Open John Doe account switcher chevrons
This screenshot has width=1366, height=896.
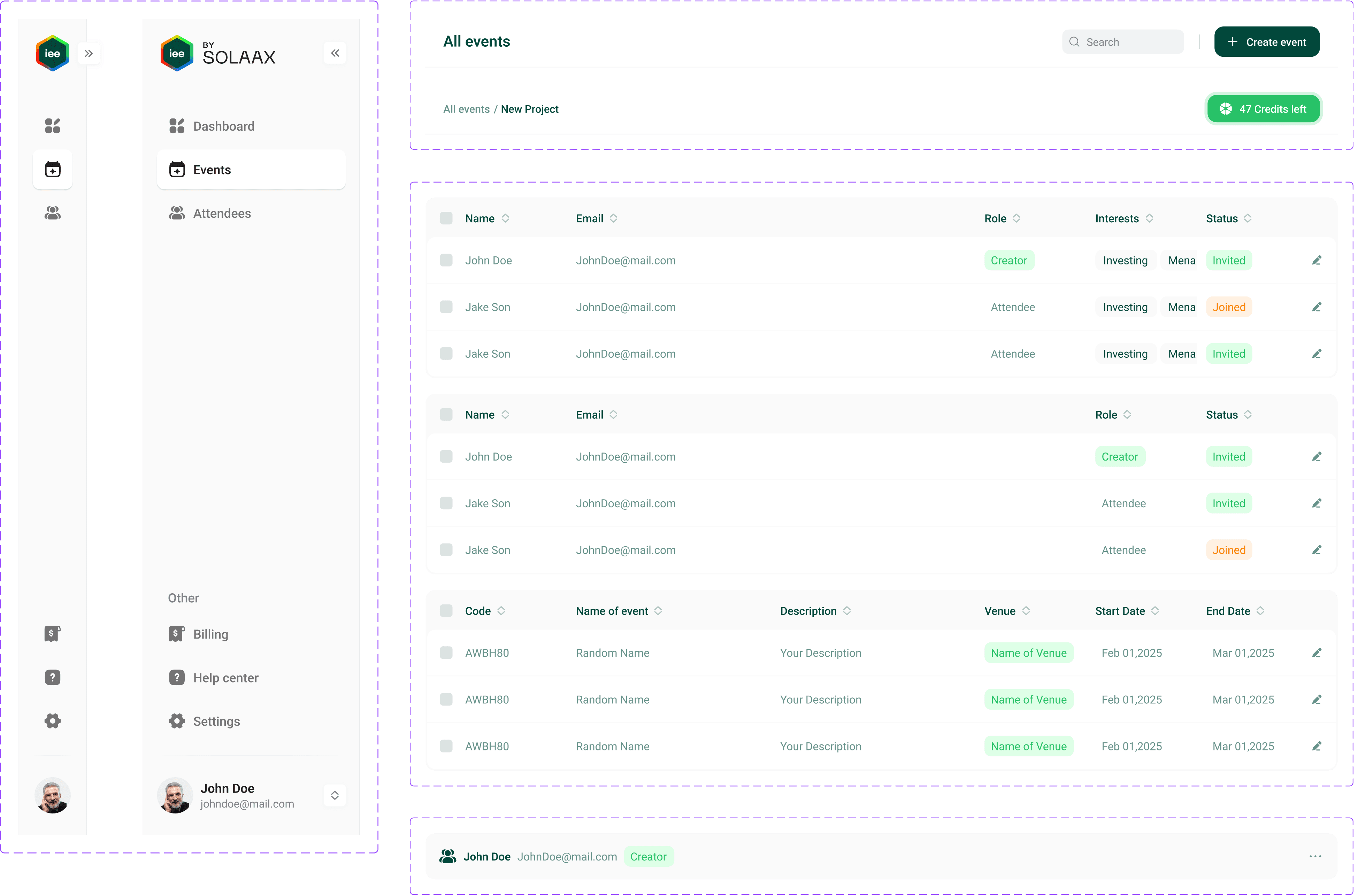coord(335,796)
